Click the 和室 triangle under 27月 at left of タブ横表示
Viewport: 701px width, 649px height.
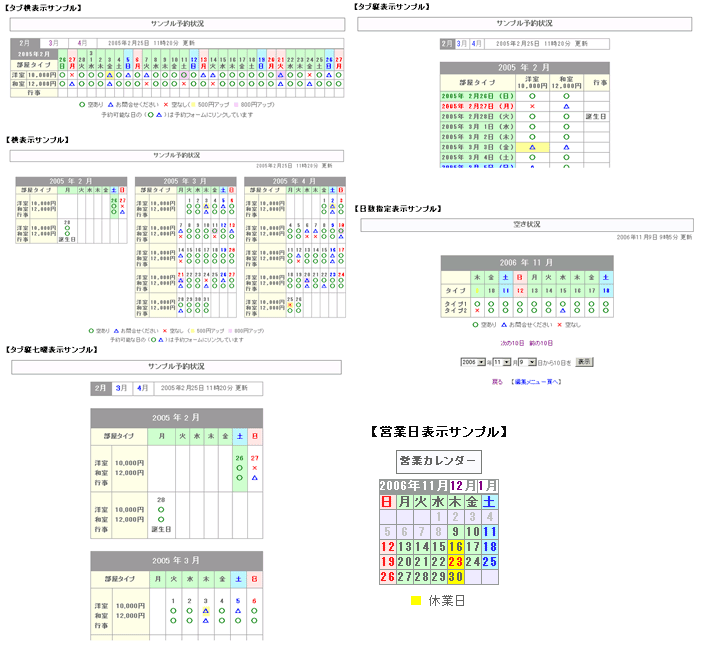72,84
